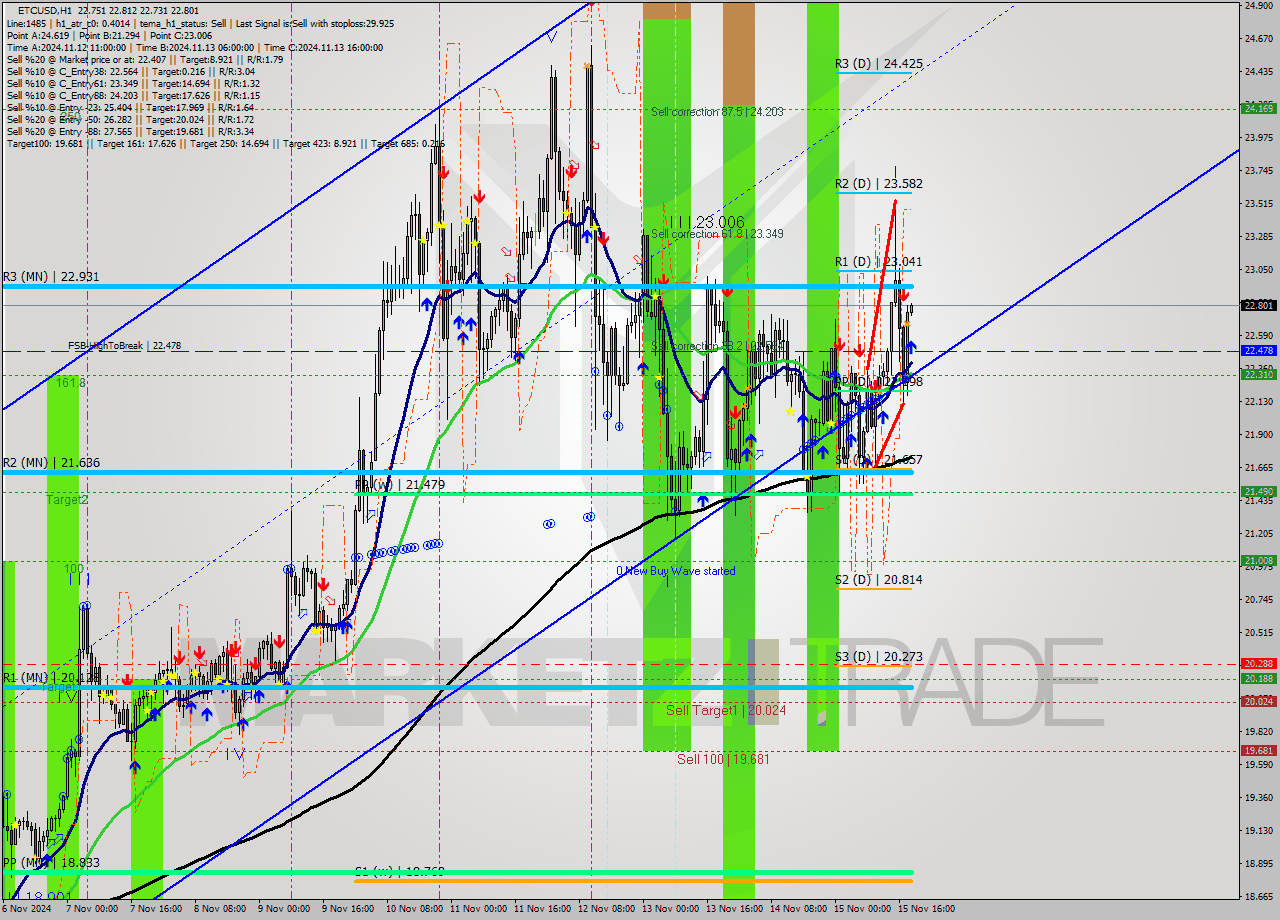This screenshot has width=1280, height=920.
Task: Click the green 22.310 price tag
Action: pos(1257,375)
